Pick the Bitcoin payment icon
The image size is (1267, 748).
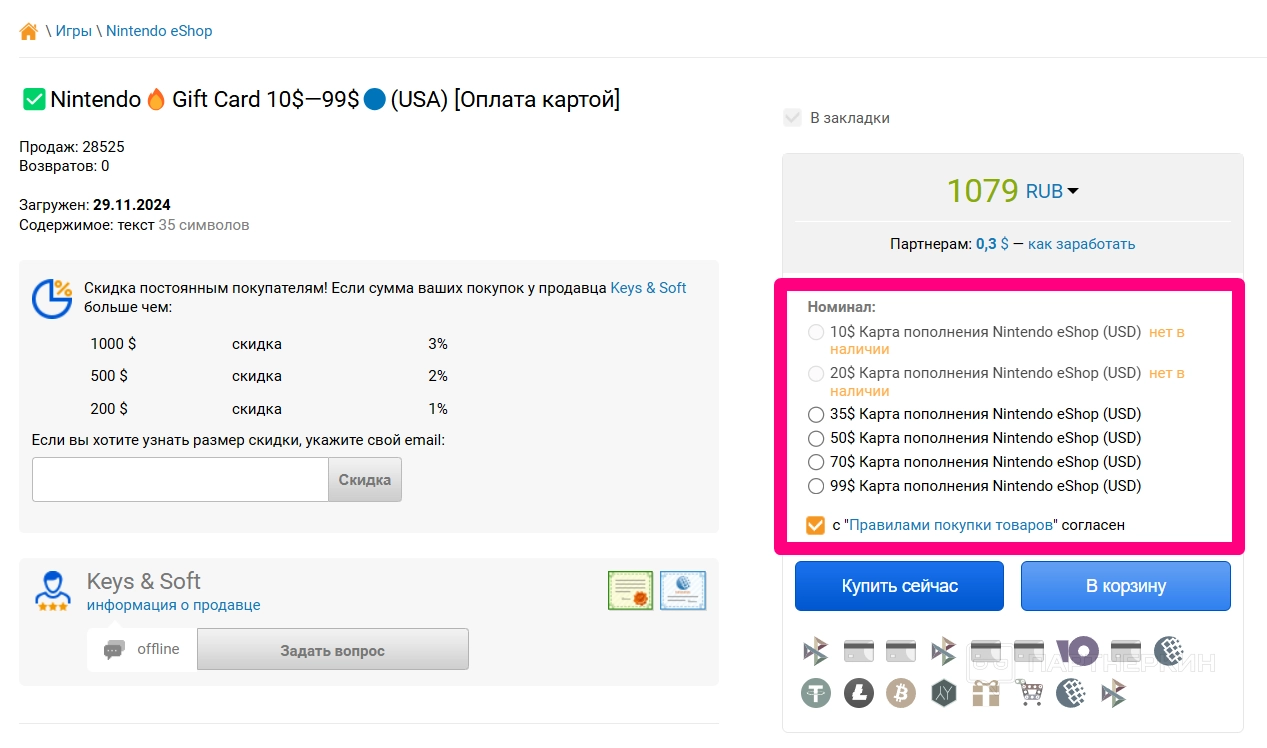901,692
